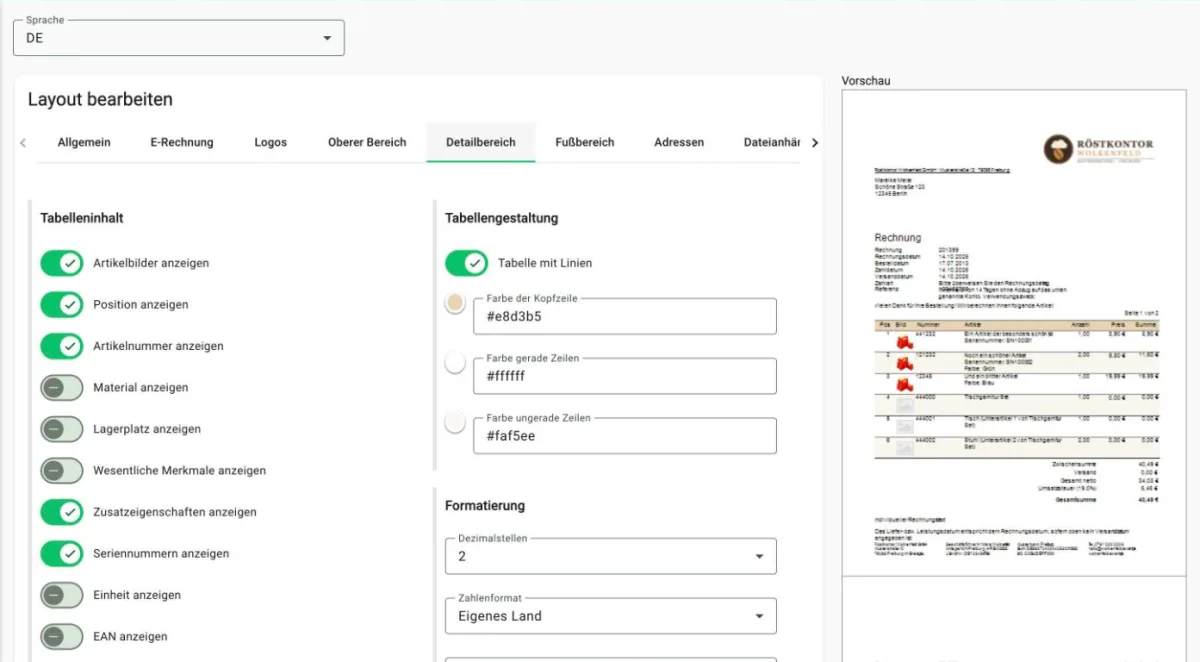Click the Röstkontor logo in the preview
The image size is (1200, 662).
[1098, 149]
